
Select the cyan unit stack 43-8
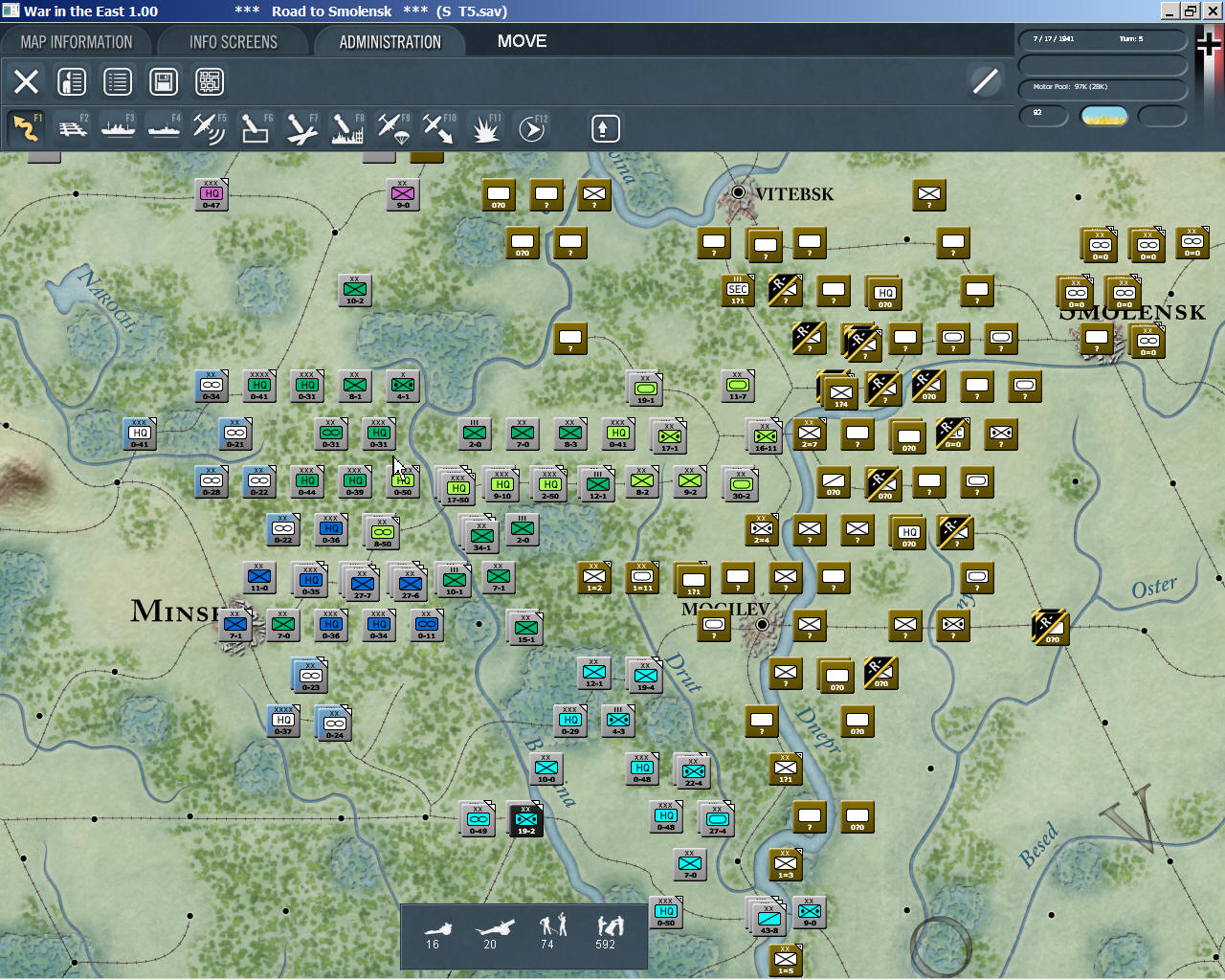[768, 918]
